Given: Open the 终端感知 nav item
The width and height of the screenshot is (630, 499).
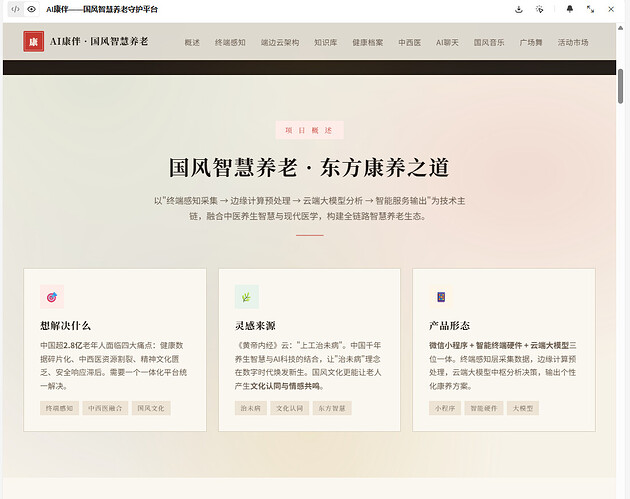Looking at the screenshot, I should pyautogui.click(x=230, y=43).
